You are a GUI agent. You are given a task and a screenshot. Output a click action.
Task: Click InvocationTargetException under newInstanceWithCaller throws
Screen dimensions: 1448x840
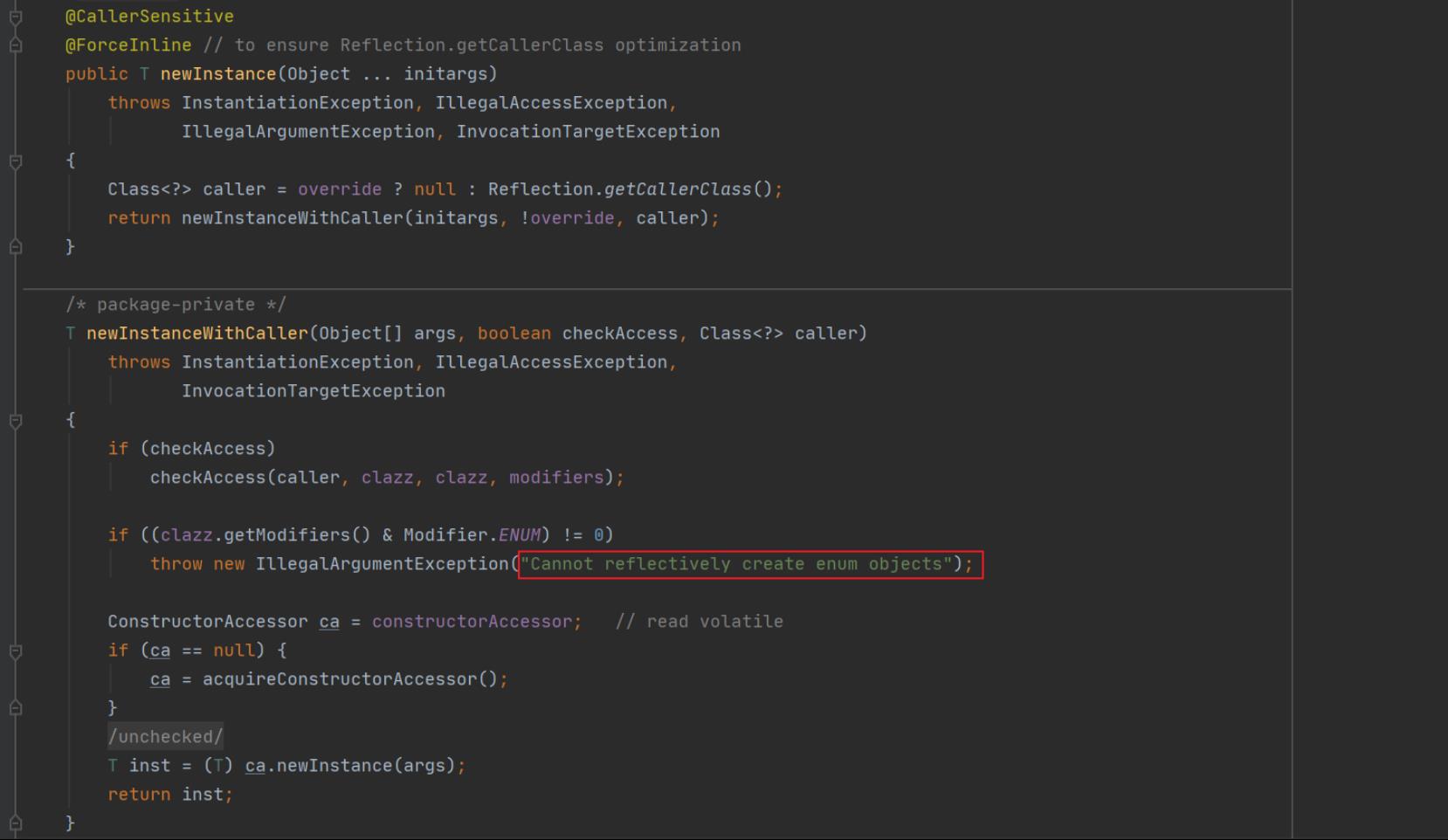pyautogui.click(x=314, y=391)
